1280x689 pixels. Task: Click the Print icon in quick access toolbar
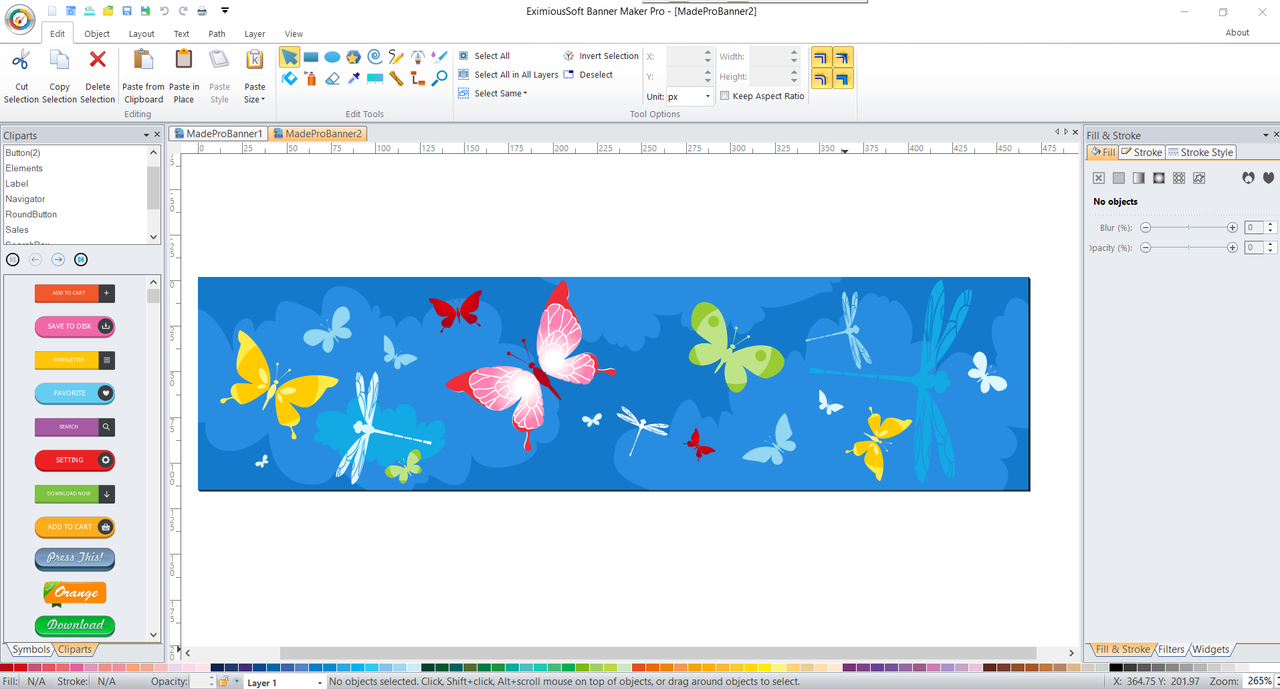click(202, 10)
